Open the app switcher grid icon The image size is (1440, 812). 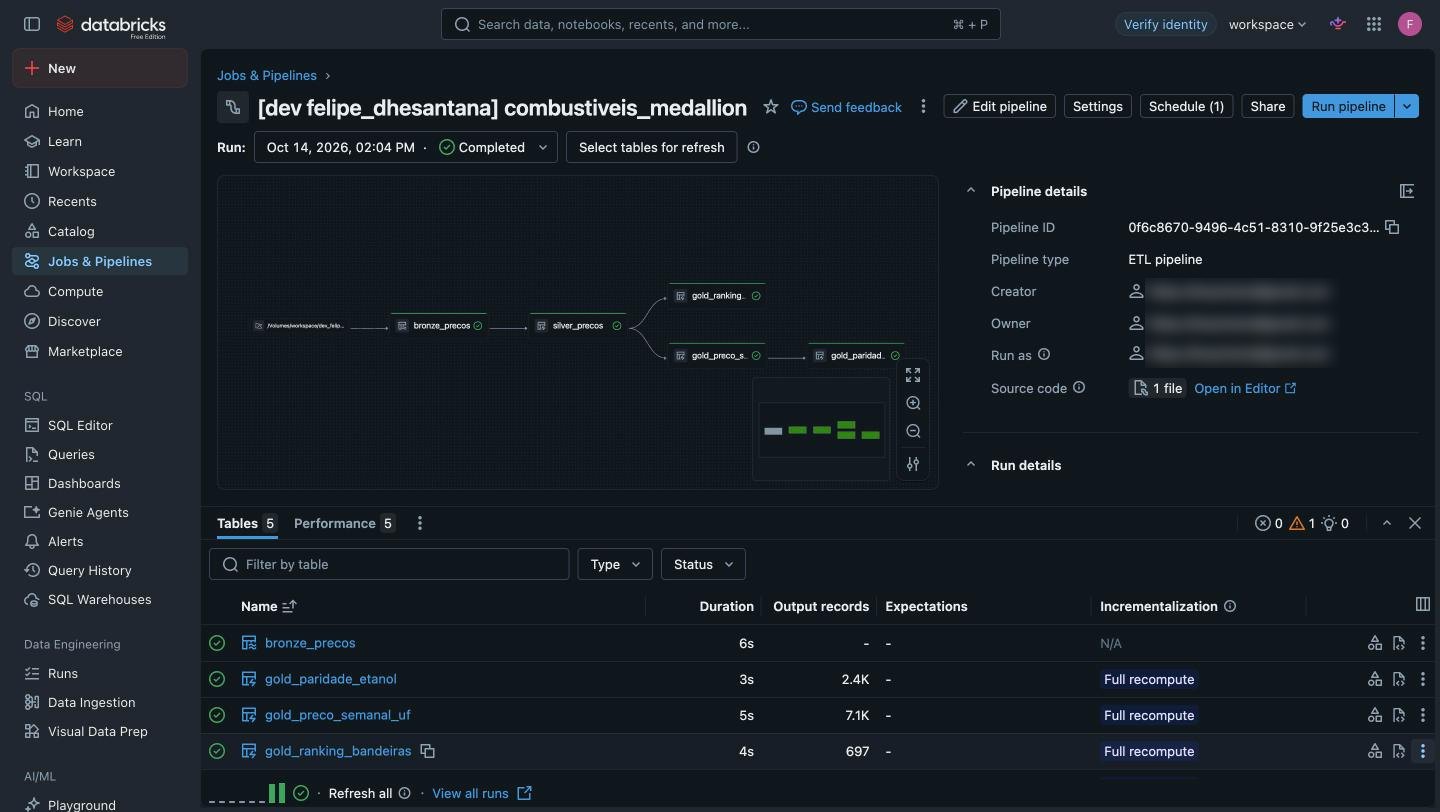(1374, 24)
